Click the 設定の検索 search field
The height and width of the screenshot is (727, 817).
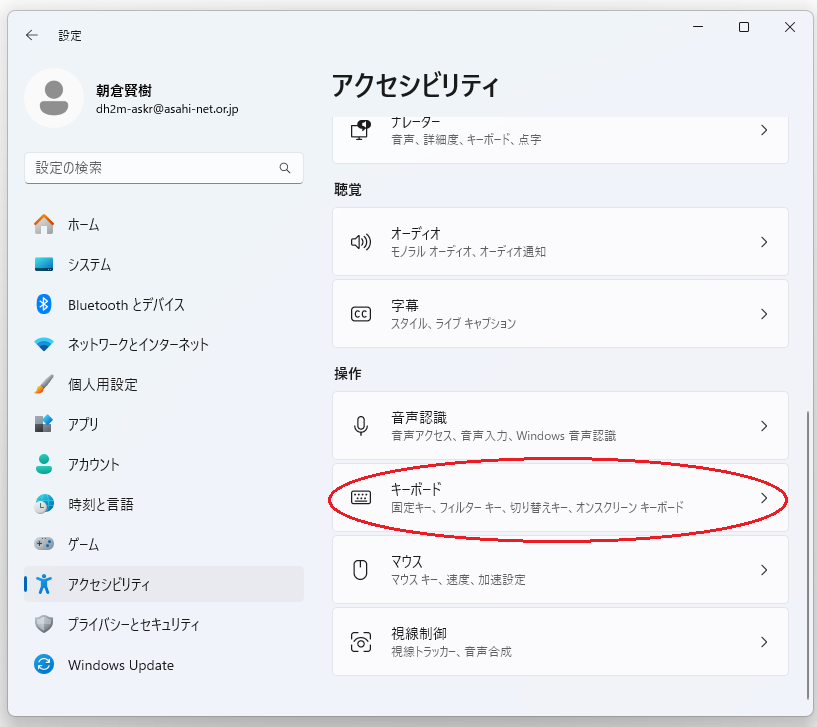164,168
